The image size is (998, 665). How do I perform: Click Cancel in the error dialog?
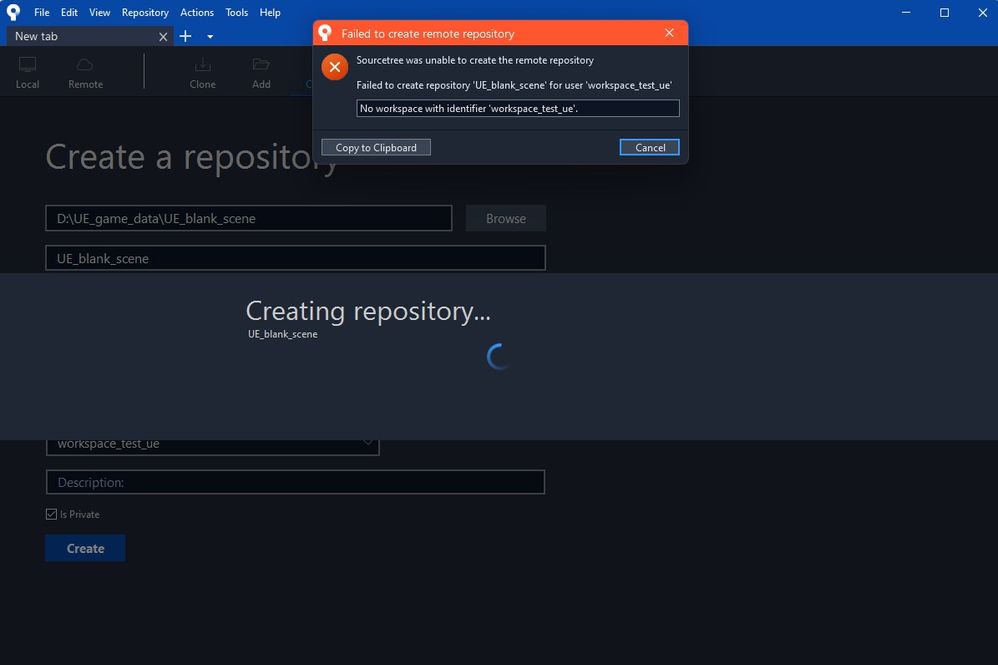(649, 147)
